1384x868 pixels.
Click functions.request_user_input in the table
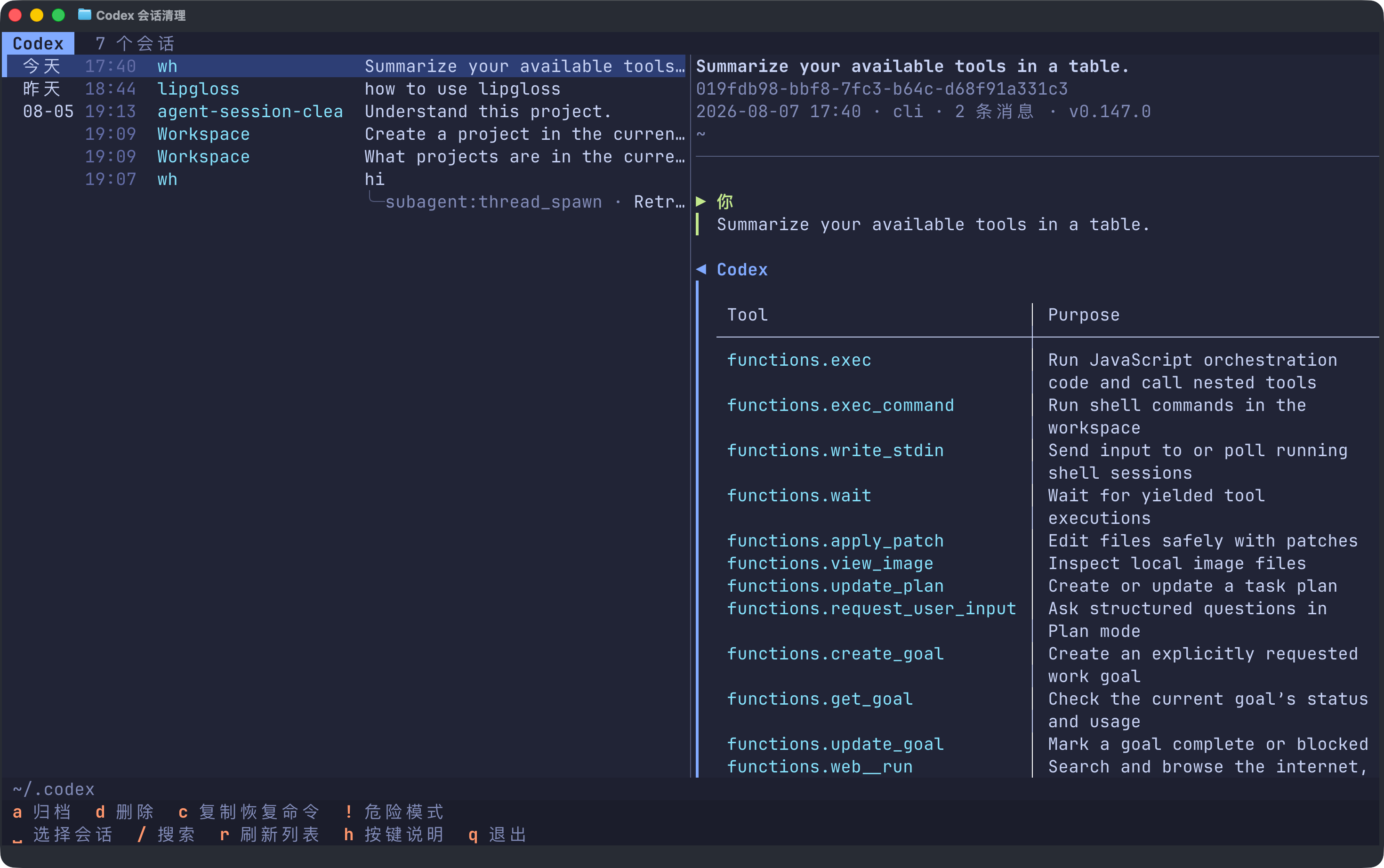coord(871,609)
